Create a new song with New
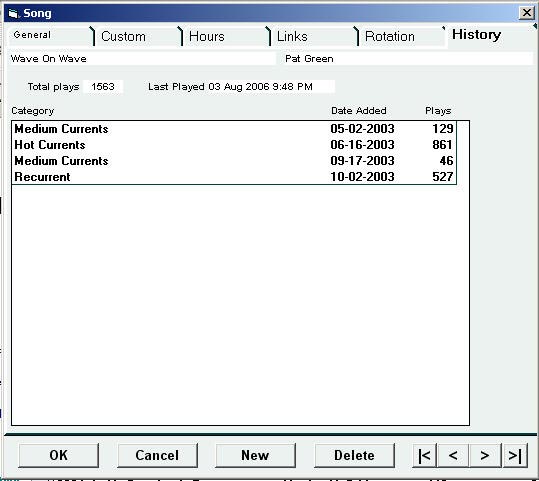Screen dimensions: 539x481 (x=255, y=455)
